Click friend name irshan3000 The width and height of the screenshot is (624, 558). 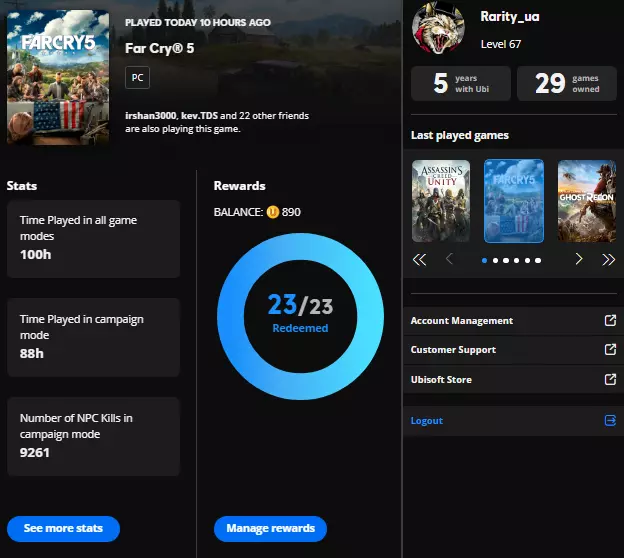click(151, 116)
